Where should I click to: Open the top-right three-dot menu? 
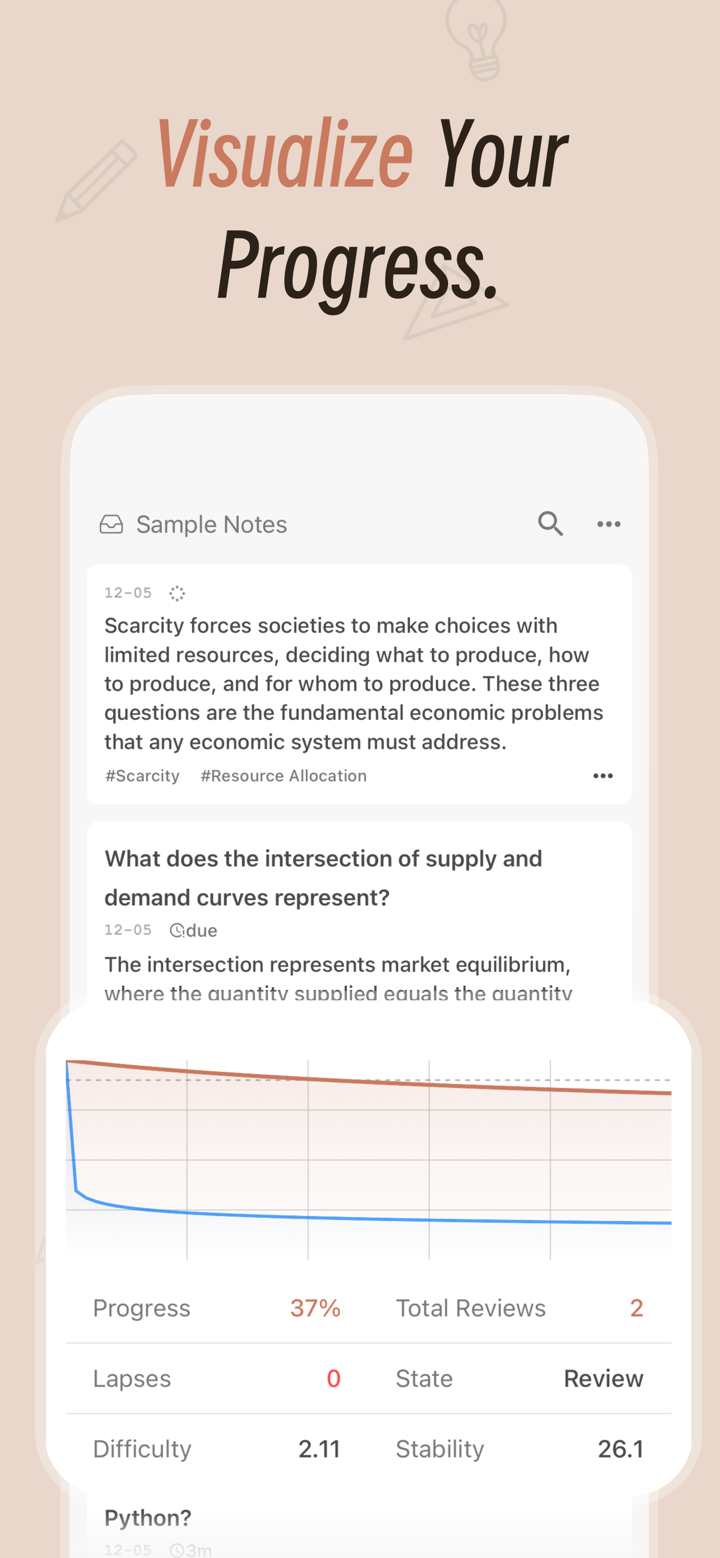[x=609, y=523]
